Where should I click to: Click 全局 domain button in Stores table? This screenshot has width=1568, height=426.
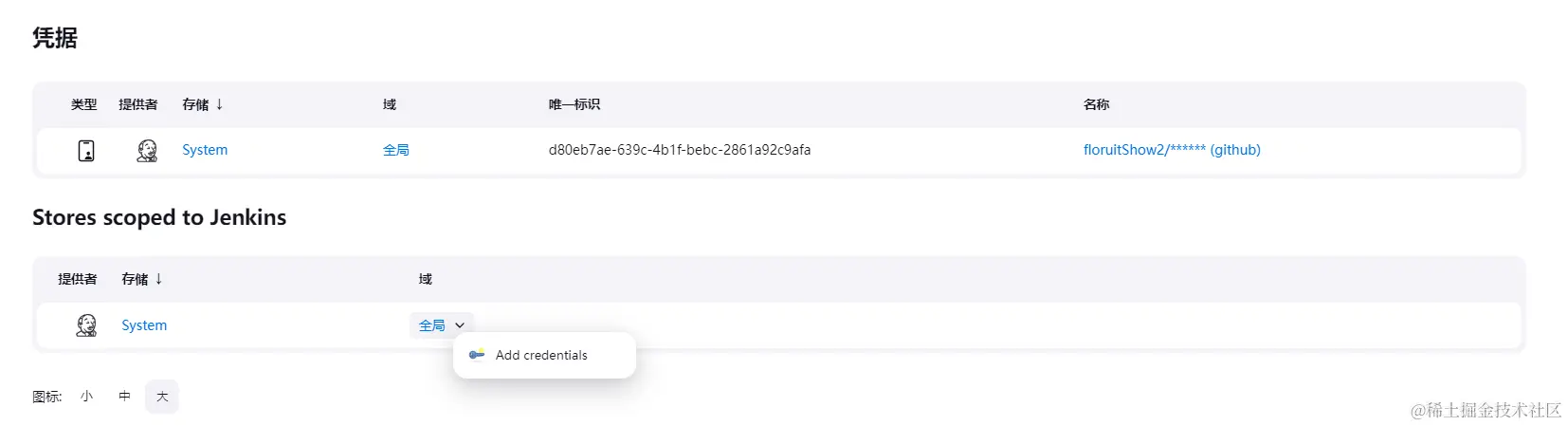(x=432, y=325)
